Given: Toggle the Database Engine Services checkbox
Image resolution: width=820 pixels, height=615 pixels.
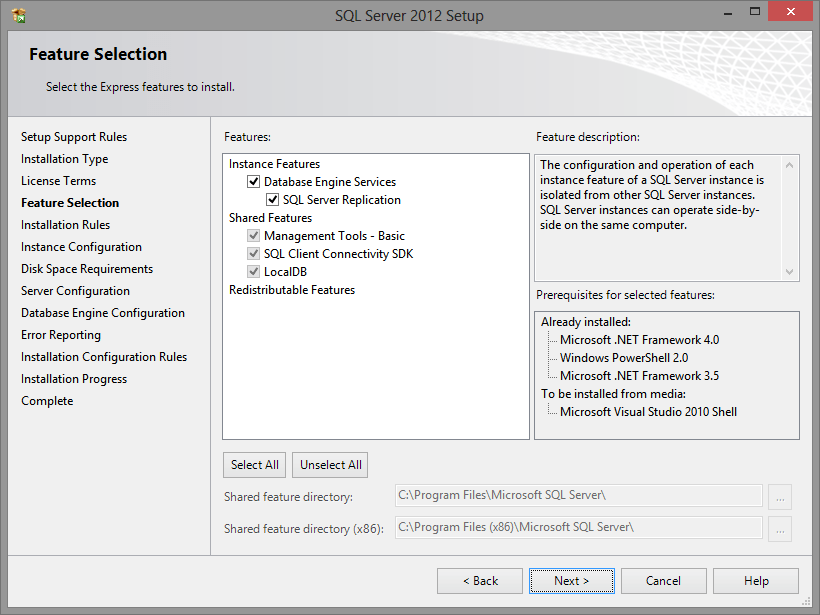Looking at the screenshot, I should click(x=254, y=182).
